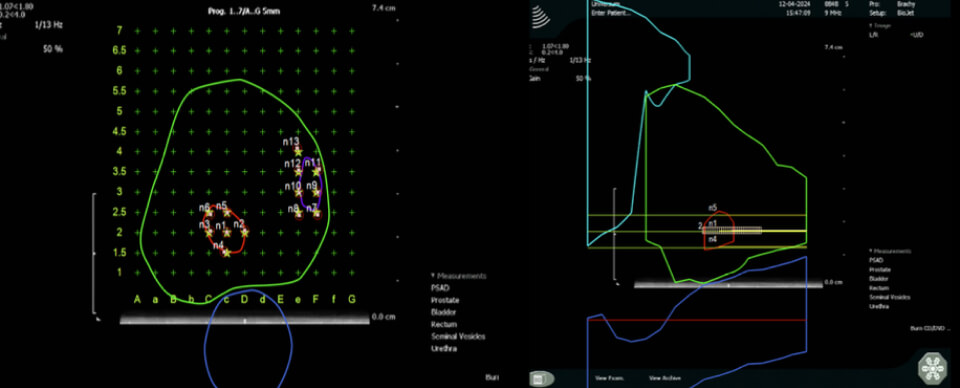Choose Rectum measurement in right panel
This screenshot has width=960, height=388.
point(879,288)
